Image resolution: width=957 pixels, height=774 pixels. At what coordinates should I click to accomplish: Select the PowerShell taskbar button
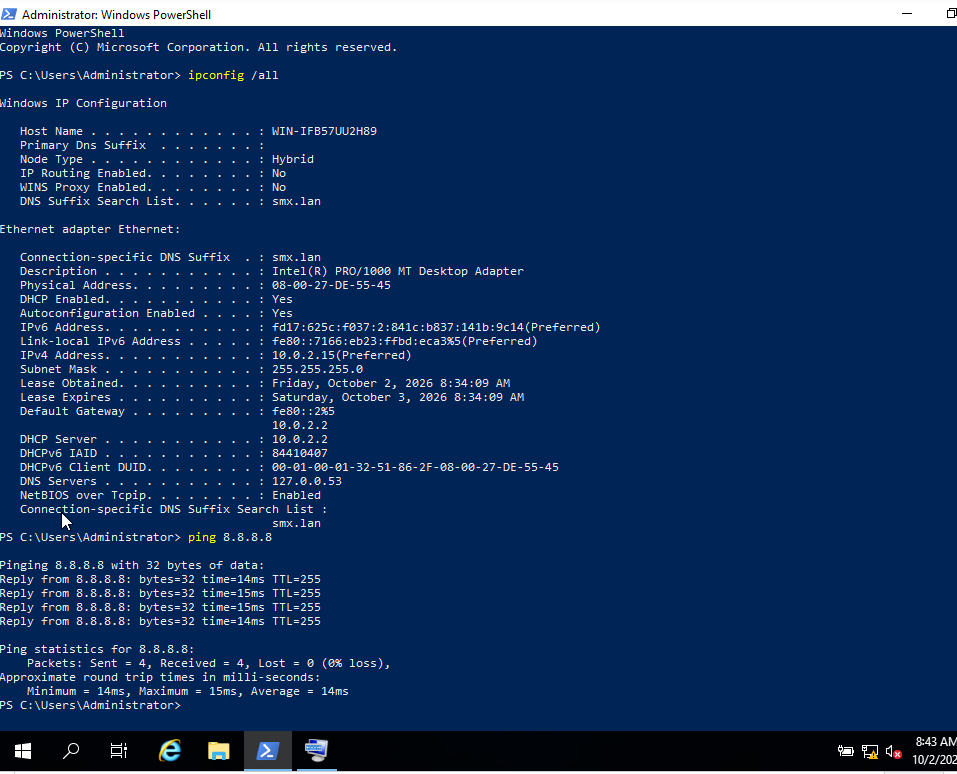[267, 751]
